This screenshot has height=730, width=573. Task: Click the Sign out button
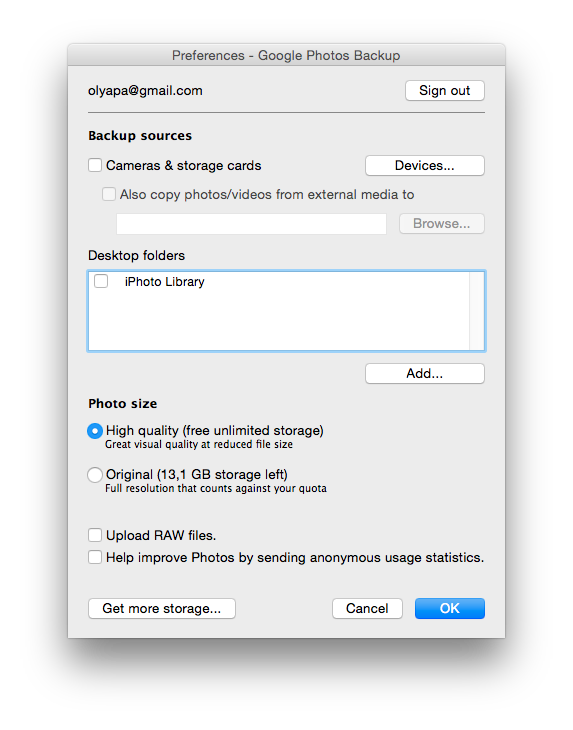coord(445,90)
